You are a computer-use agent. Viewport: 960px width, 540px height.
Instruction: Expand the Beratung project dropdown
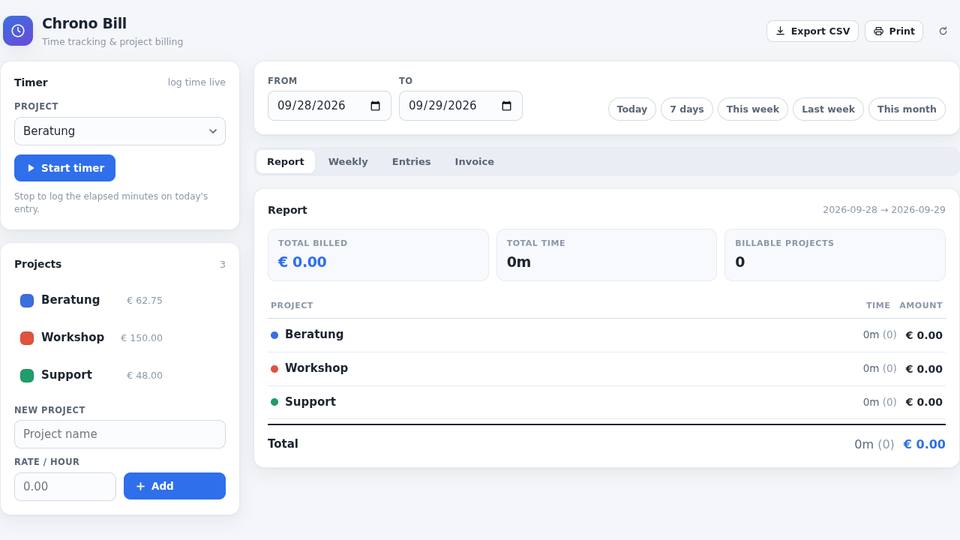click(120, 131)
